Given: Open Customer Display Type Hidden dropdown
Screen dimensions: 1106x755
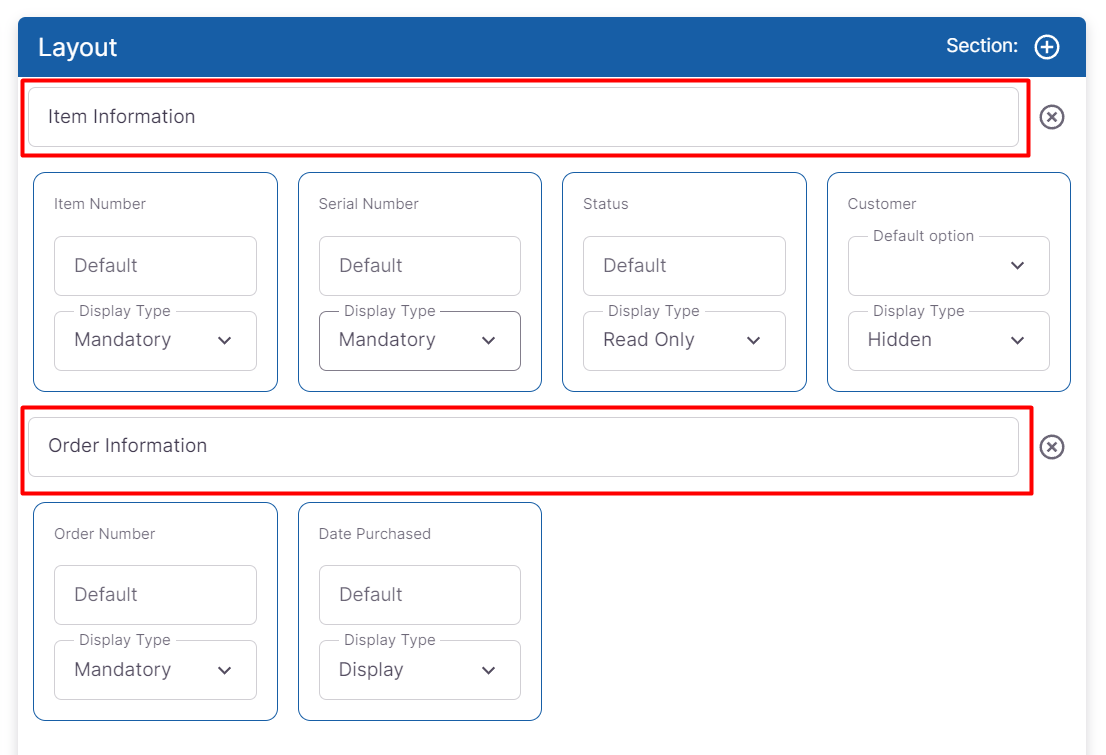Looking at the screenshot, I should (948, 341).
